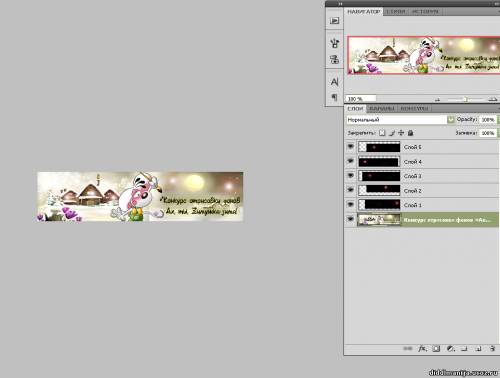500x378 pixels.
Task: Add a layer mask at panel bottom
Action: (x=436, y=349)
